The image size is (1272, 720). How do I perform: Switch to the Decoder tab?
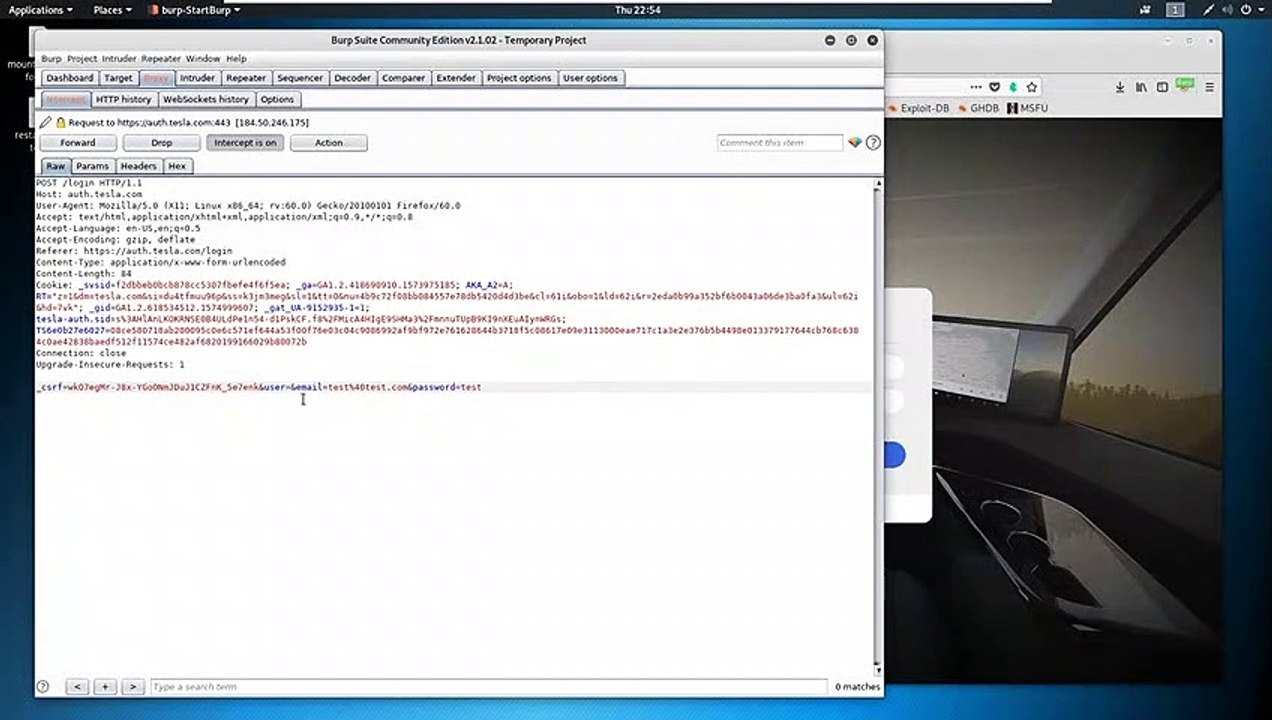[352, 78]
